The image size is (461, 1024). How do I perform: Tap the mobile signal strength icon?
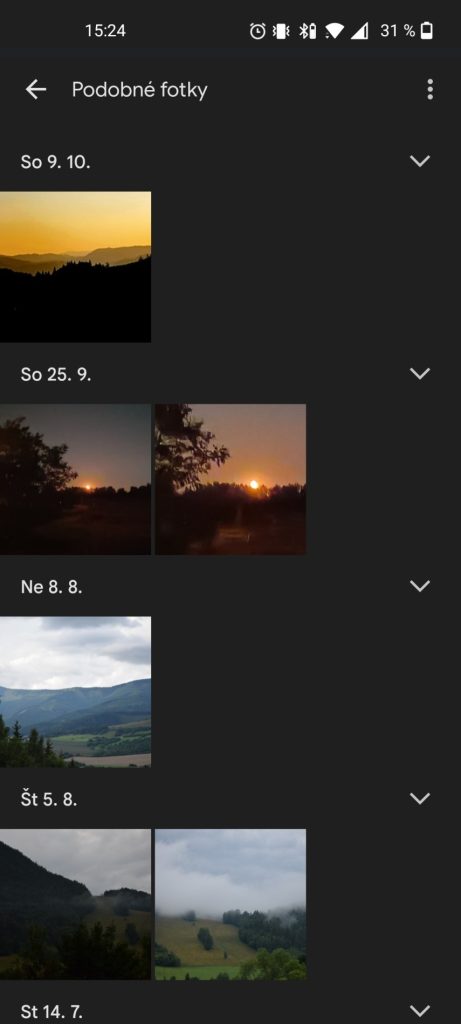pos(359,31)
